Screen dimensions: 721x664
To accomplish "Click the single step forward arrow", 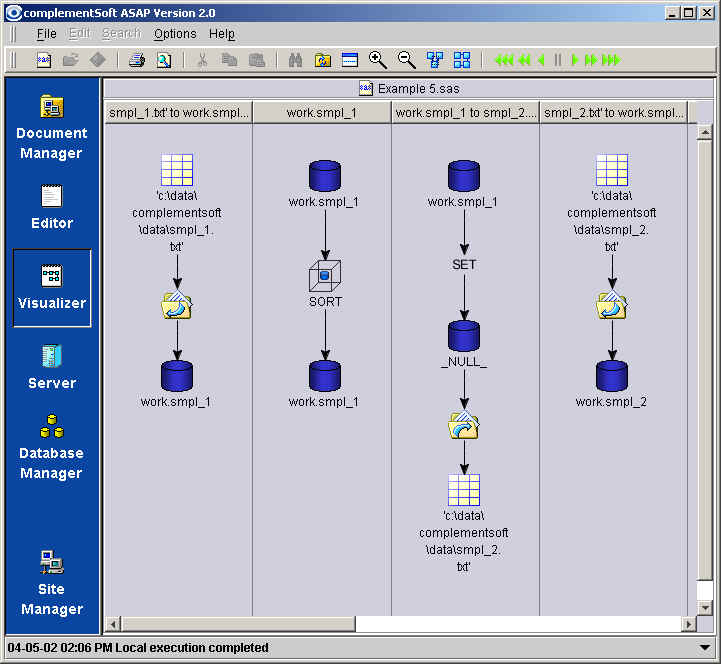I will (x=574, y=60).
